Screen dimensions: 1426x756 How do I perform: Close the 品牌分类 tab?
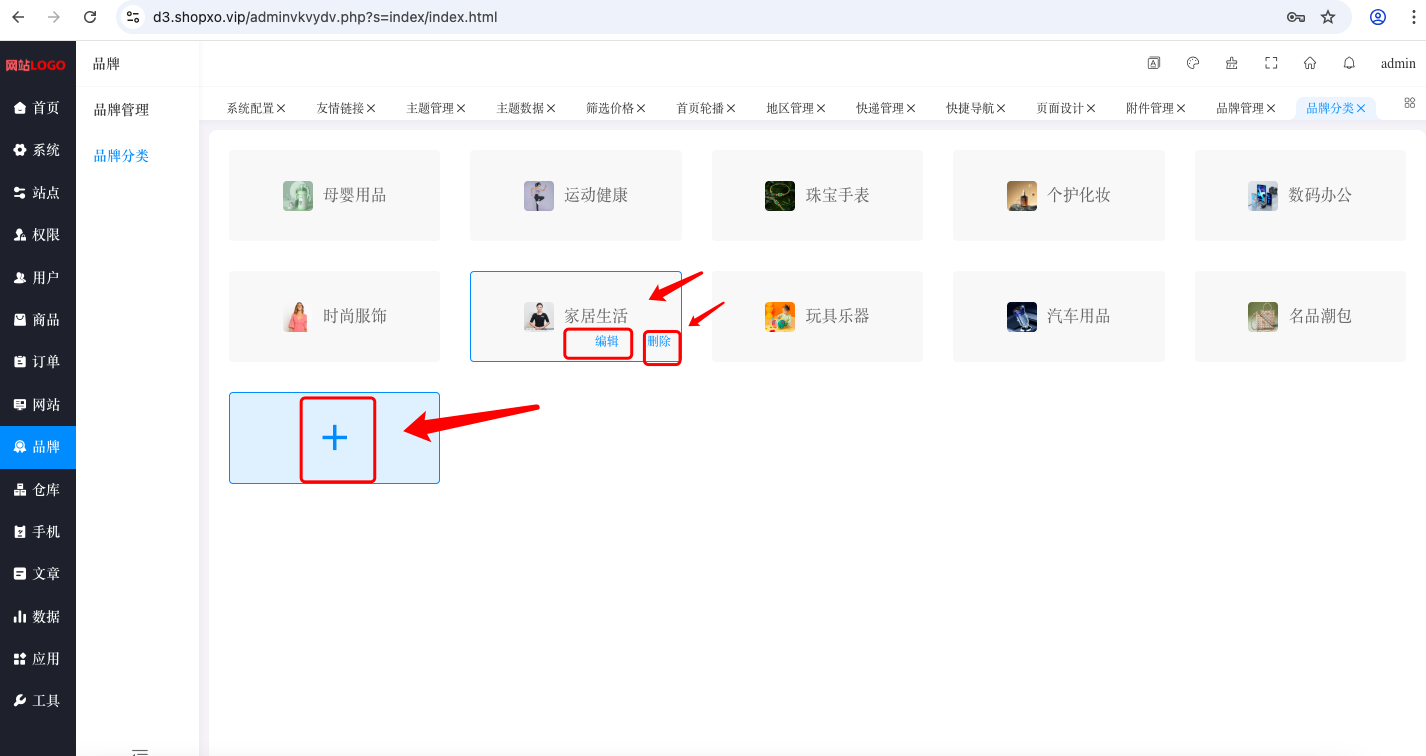[x=1361, y=108]
